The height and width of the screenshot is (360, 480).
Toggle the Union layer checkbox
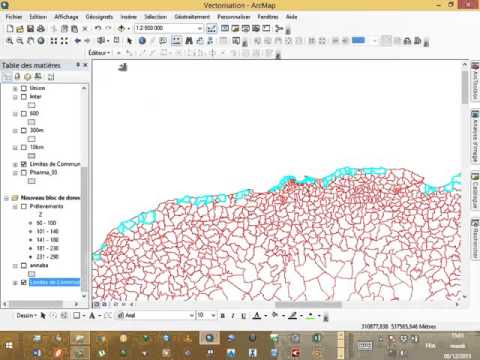[24, 88]
